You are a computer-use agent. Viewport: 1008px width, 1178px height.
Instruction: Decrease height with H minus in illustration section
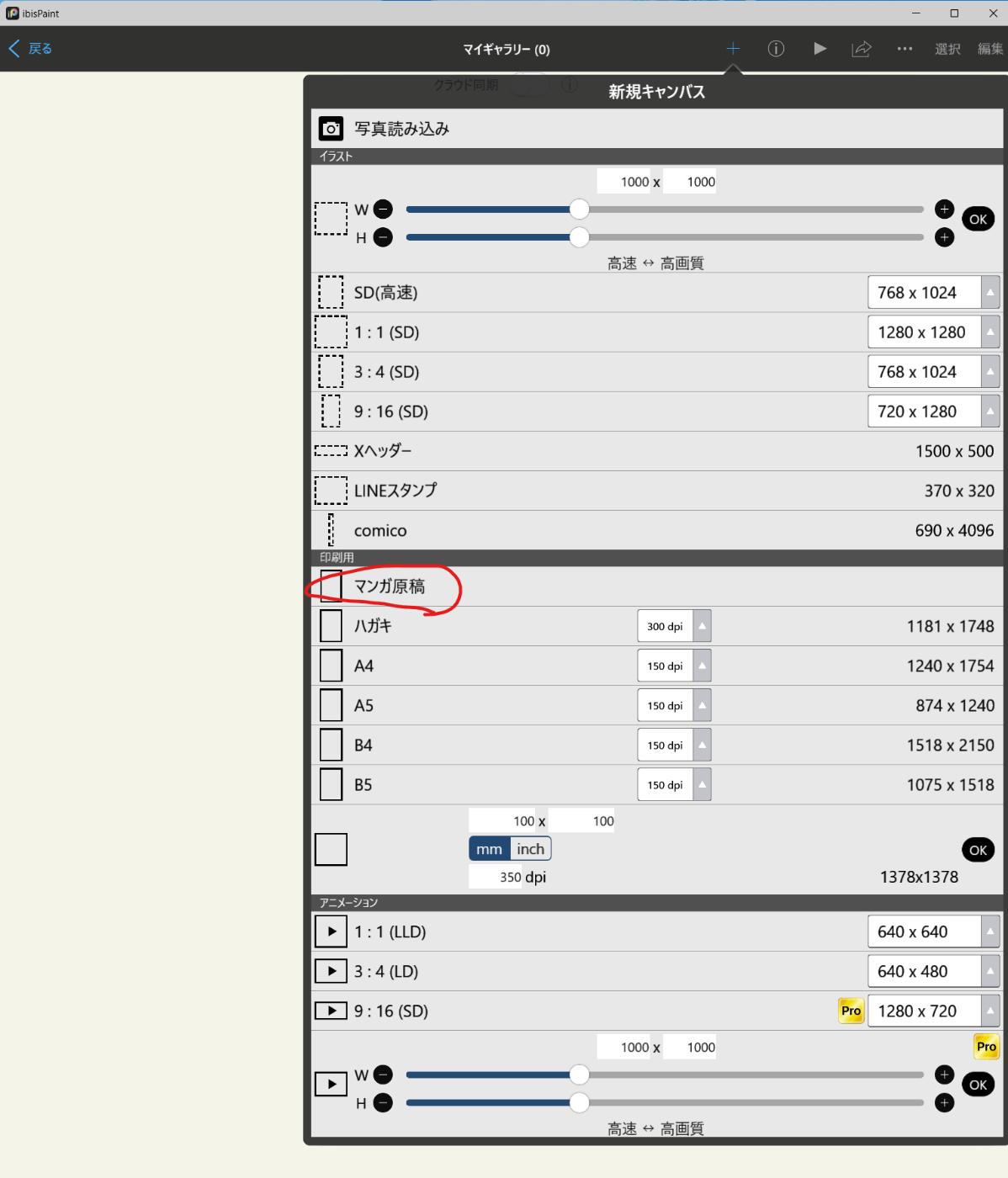click(x=383, y=237)
